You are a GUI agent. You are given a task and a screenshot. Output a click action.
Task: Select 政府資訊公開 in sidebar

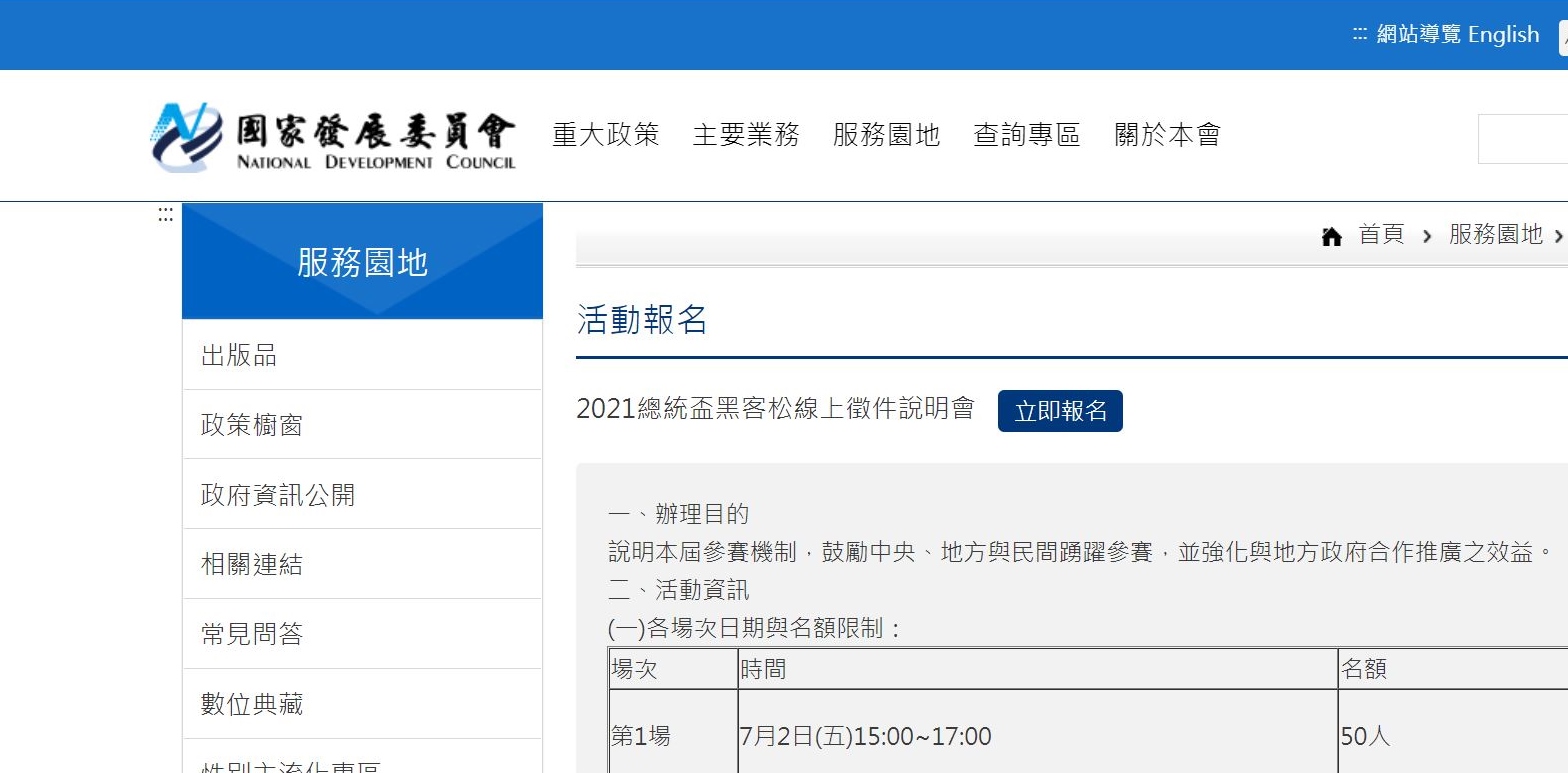362,495
